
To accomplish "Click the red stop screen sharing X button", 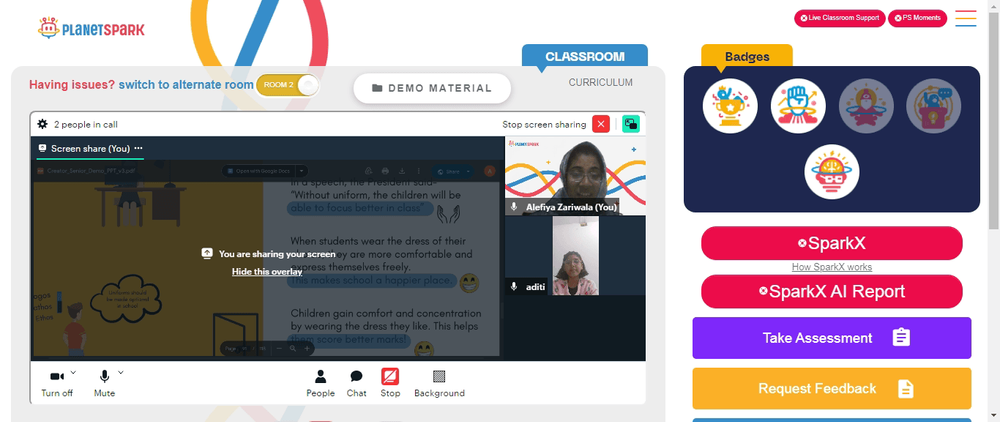I will (x=601, y=124).
